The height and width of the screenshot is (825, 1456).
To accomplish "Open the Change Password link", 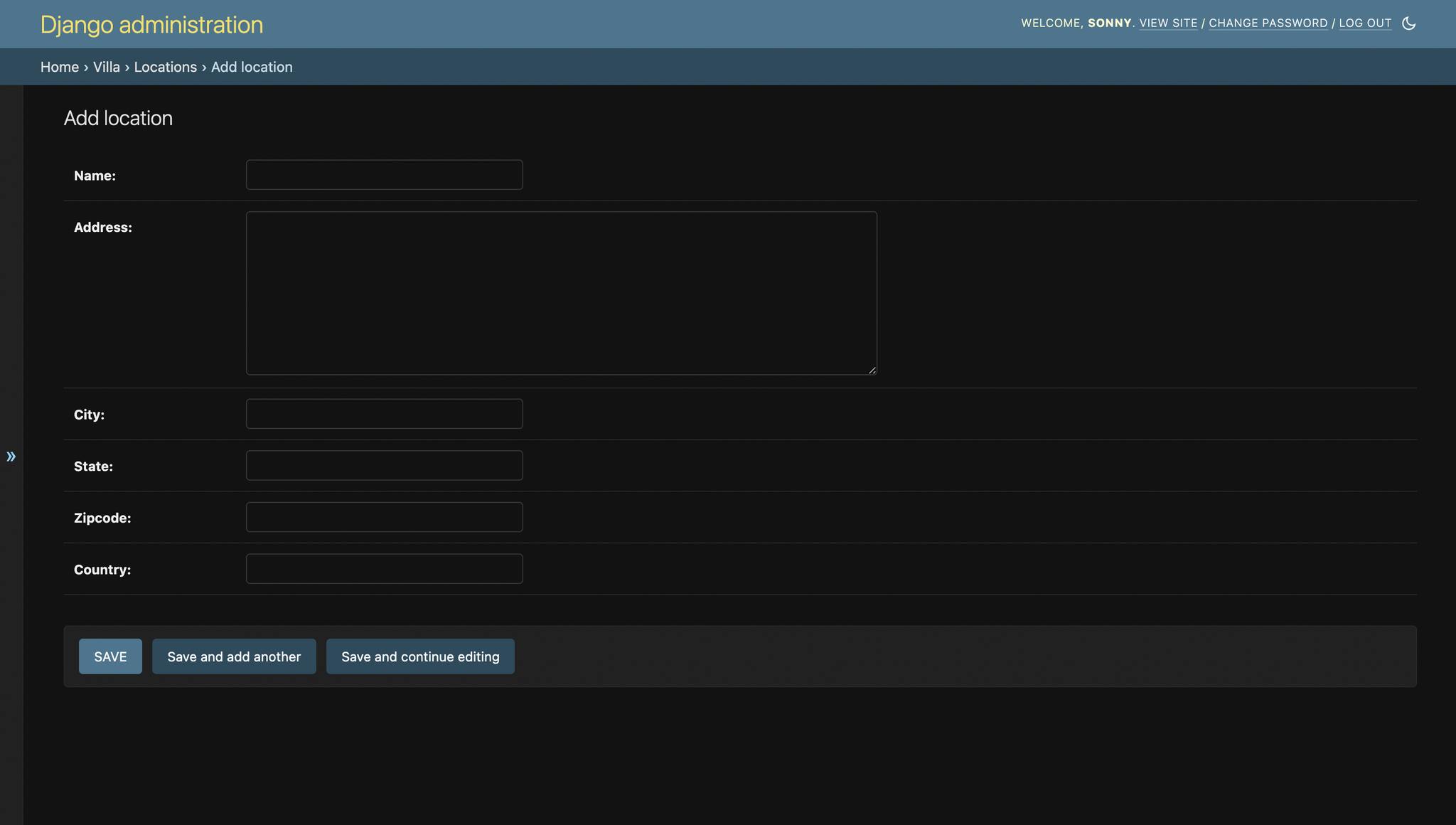I will pos(1268,23).
